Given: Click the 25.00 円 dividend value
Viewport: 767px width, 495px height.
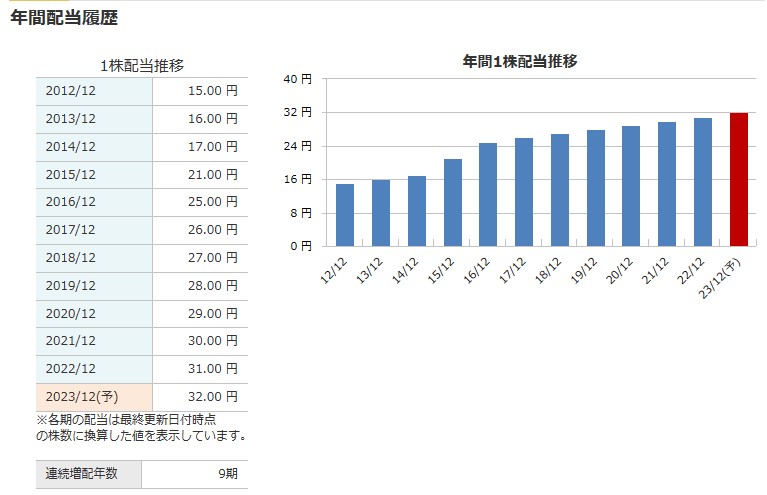Looking at the screenshot, I should [213, 202].
